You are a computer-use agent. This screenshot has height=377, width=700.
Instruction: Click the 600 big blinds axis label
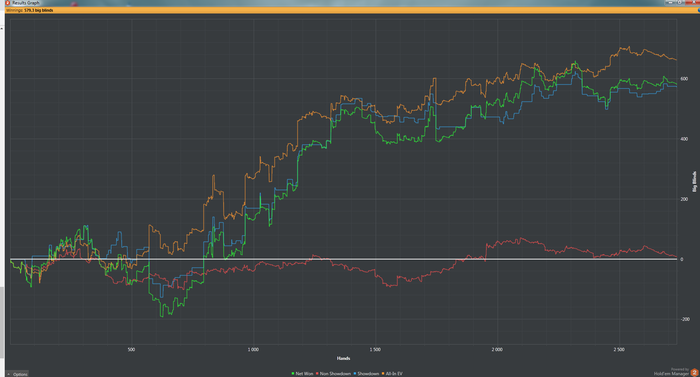pyautogui.click(x=683, y=79)
